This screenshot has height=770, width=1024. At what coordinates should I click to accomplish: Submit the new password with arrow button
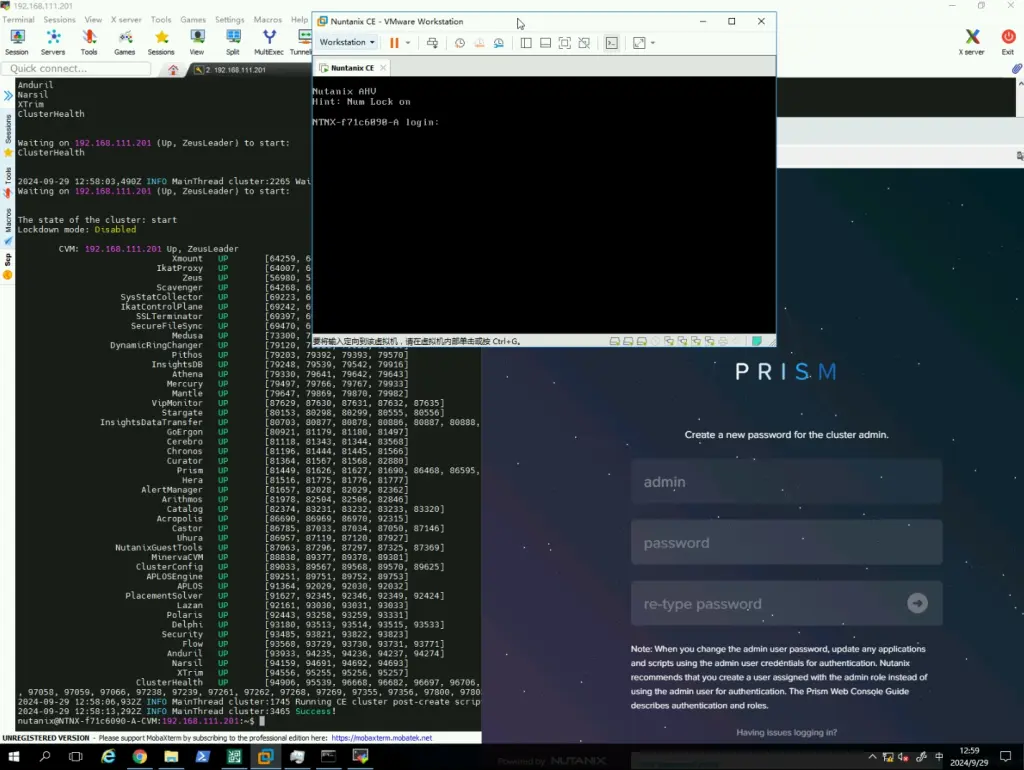tap(917, 603)
